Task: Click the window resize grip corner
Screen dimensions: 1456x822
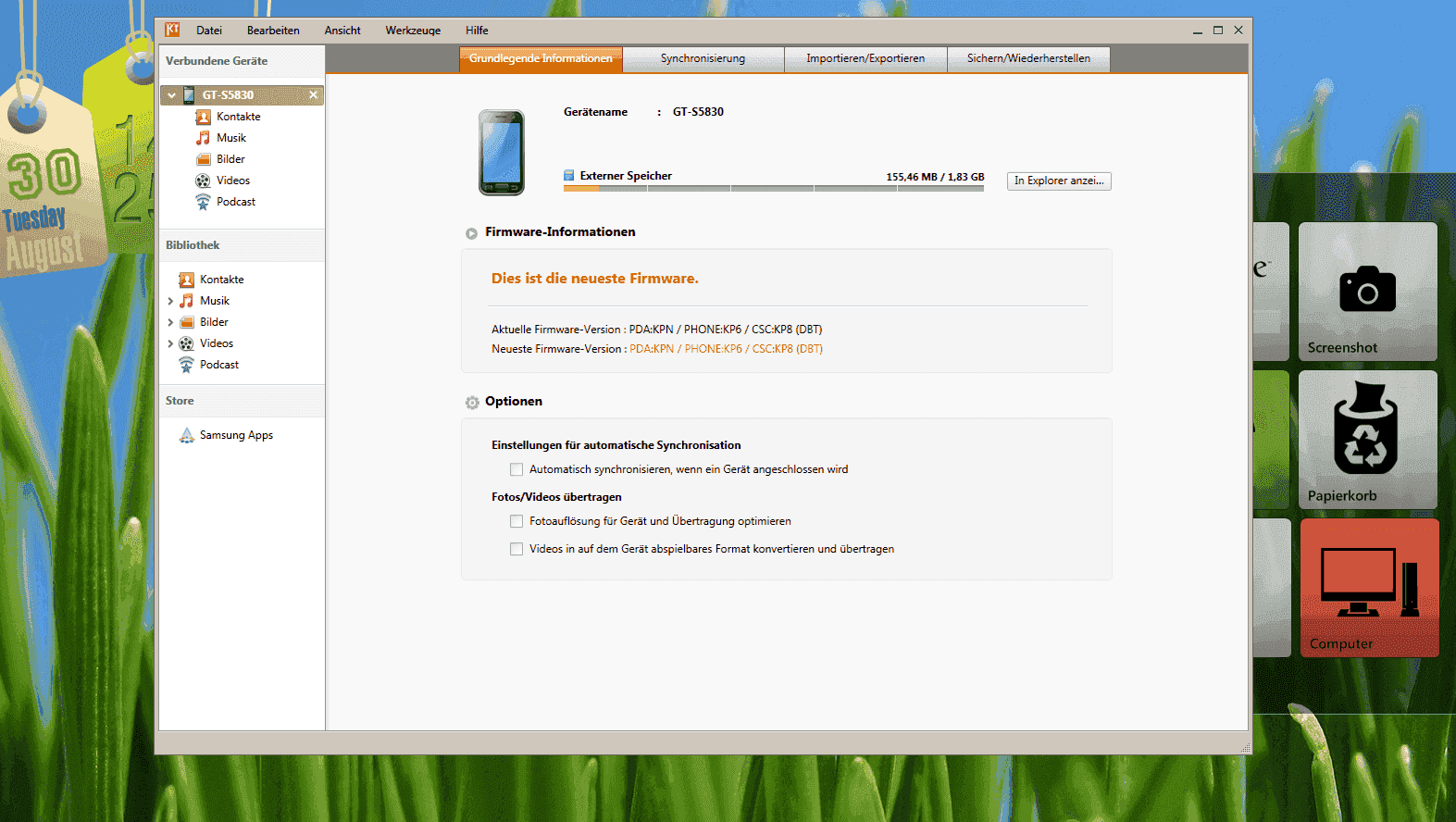Action: [x=1245, y=748]
